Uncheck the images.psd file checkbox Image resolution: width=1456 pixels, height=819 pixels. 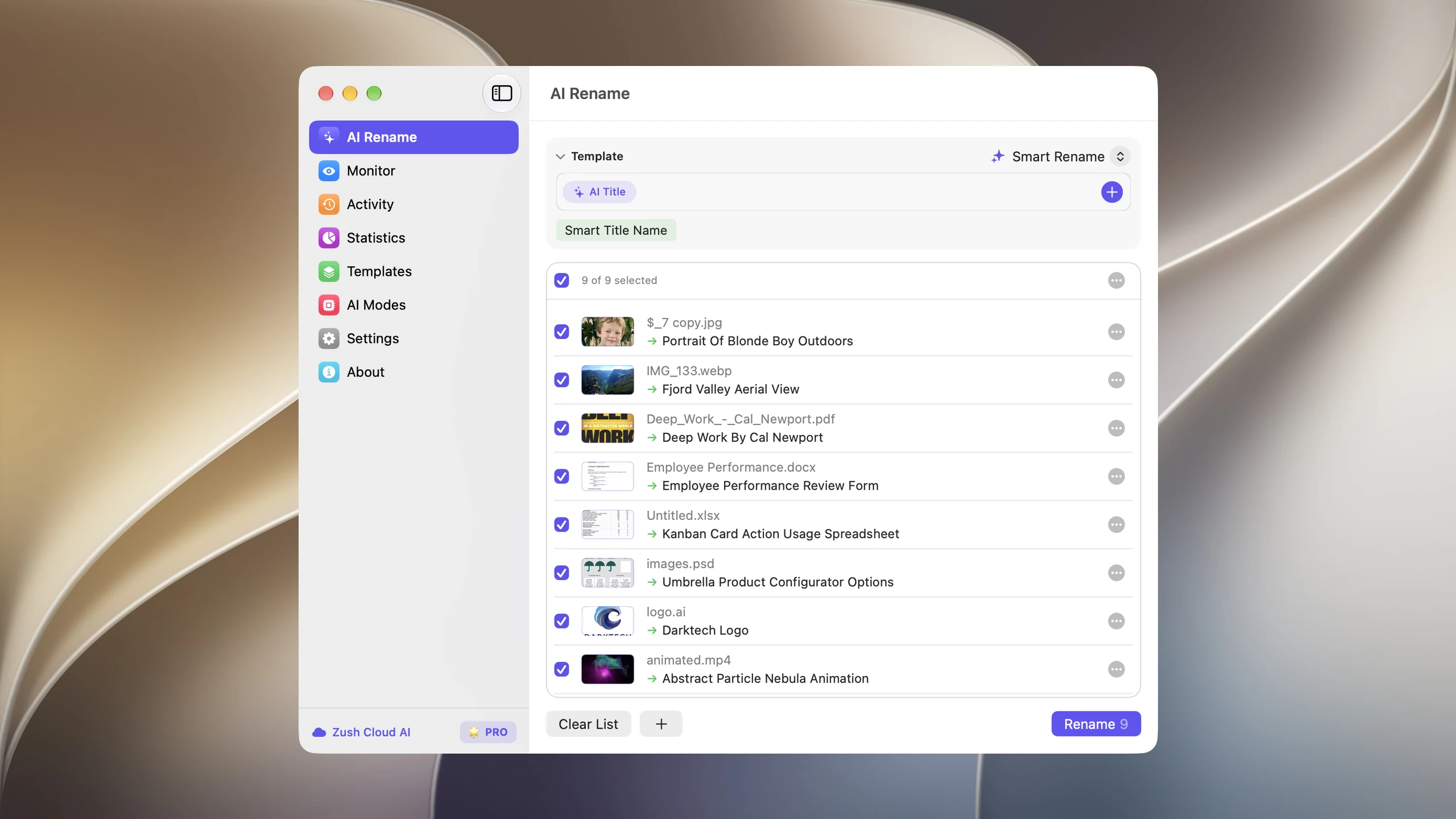(561, 573)
